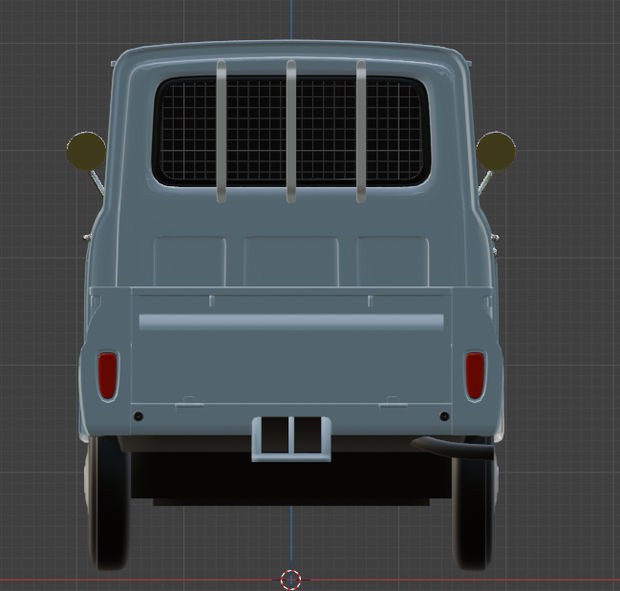The width and height of the screenshot is (620, 591).
Task: Select the left tailgate bolt hole
Action: coord(138,416)
